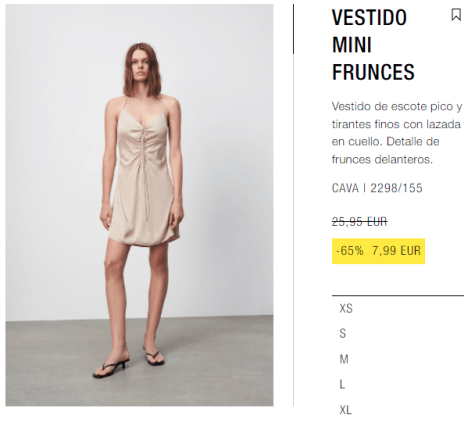
Task: Pick size M
Action: (x=344, y=359)
